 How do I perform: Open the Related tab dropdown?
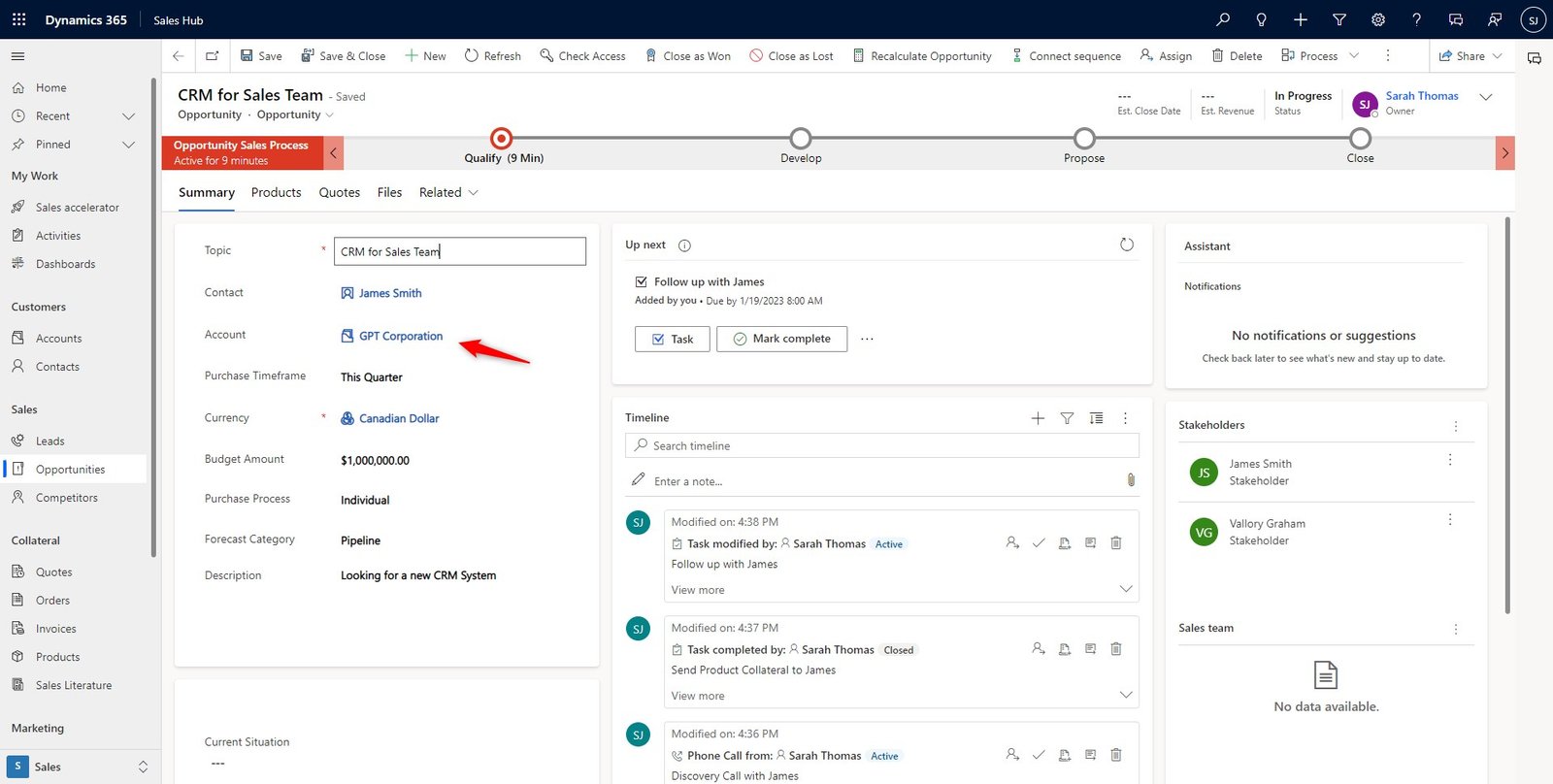click(x=448, y=192)
